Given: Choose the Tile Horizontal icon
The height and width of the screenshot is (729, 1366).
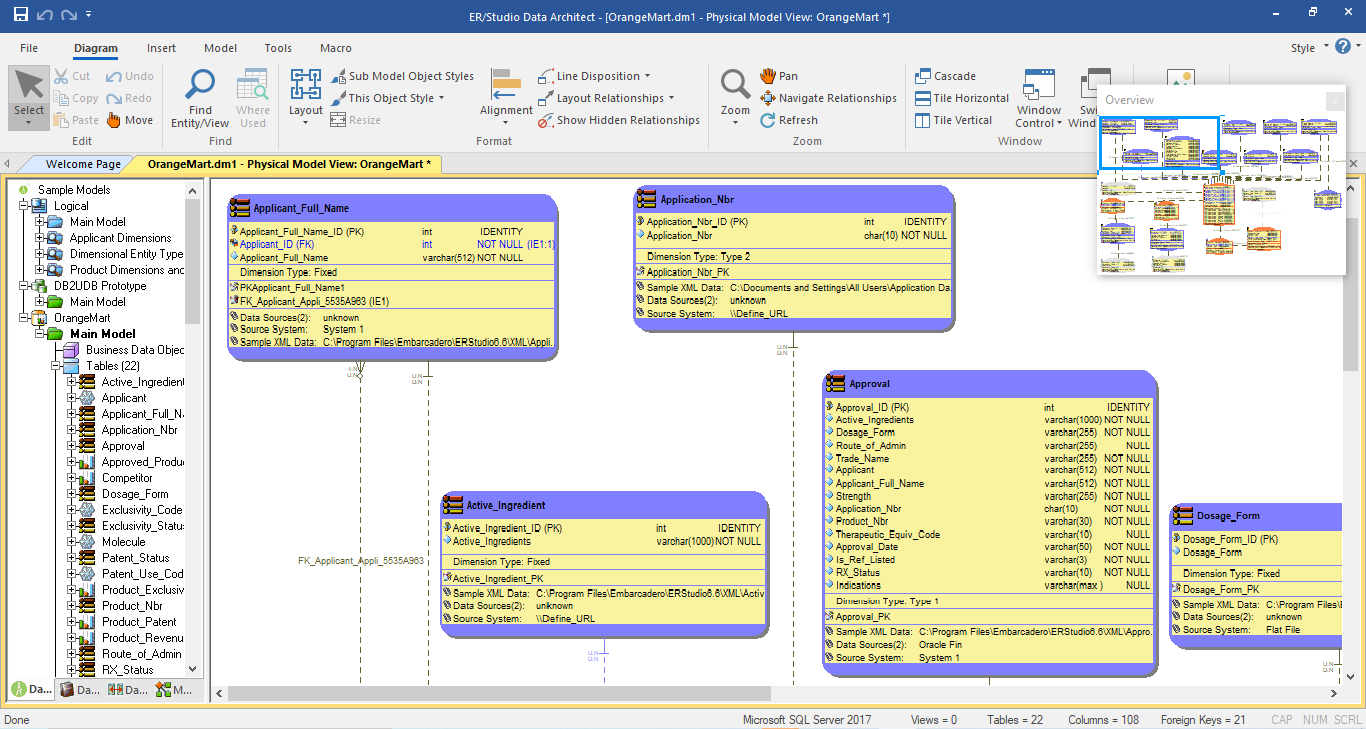Looking at the screenshot, I should click(x=923, y=98).
